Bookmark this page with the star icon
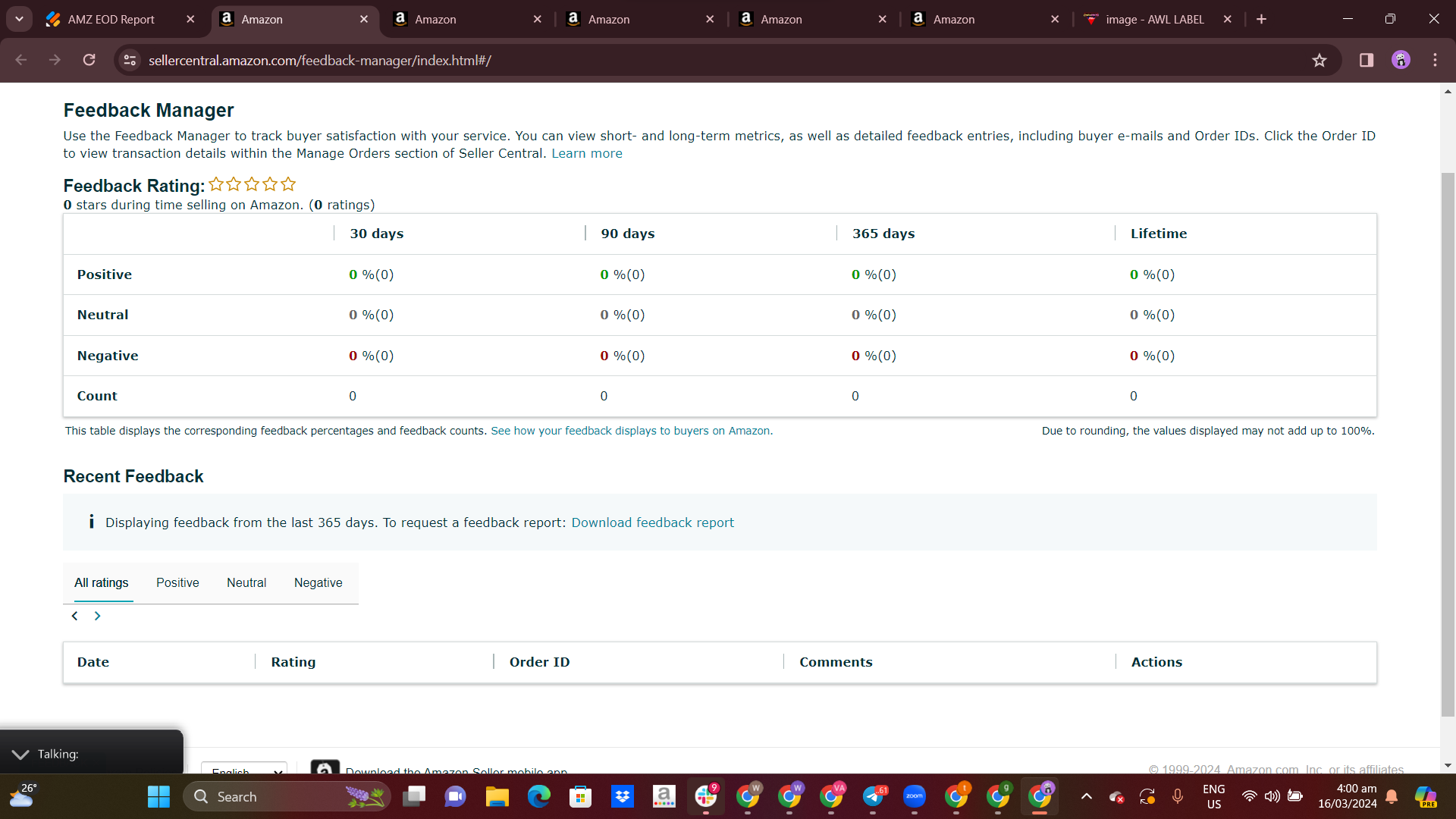This screenshot has height=819, width=1456. tap(1319, 60)
